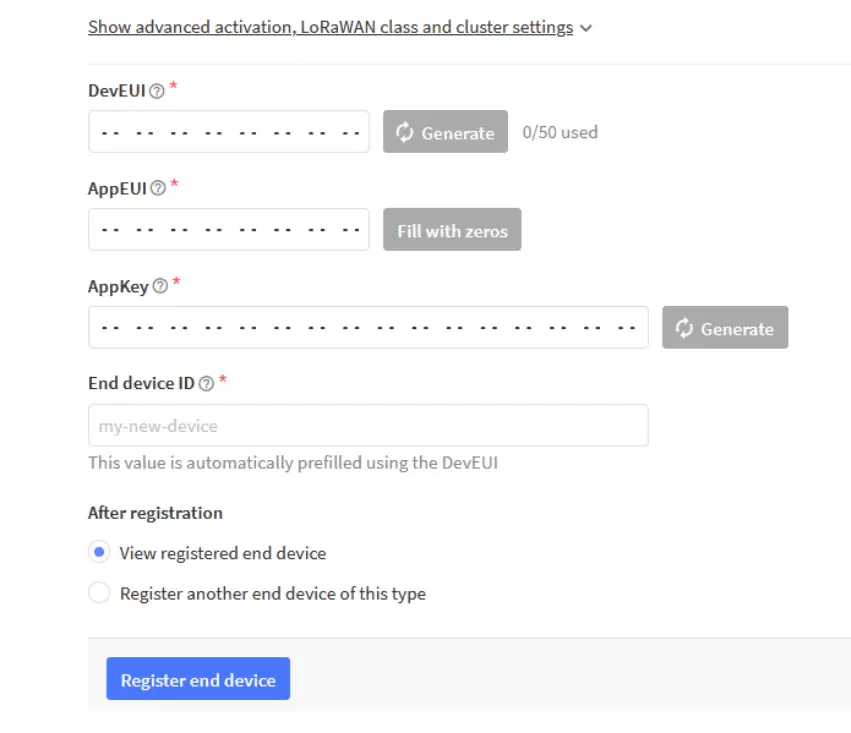Click the '0/50 used' counter text
The height and width of the screenshot is (733, 851).
560,132
